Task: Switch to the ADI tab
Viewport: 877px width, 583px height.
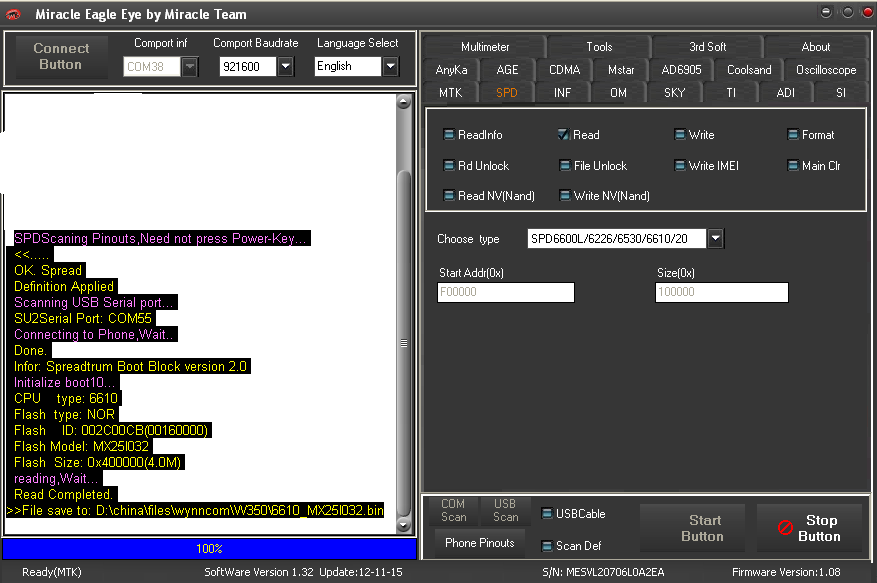Action: click(786, 93)
